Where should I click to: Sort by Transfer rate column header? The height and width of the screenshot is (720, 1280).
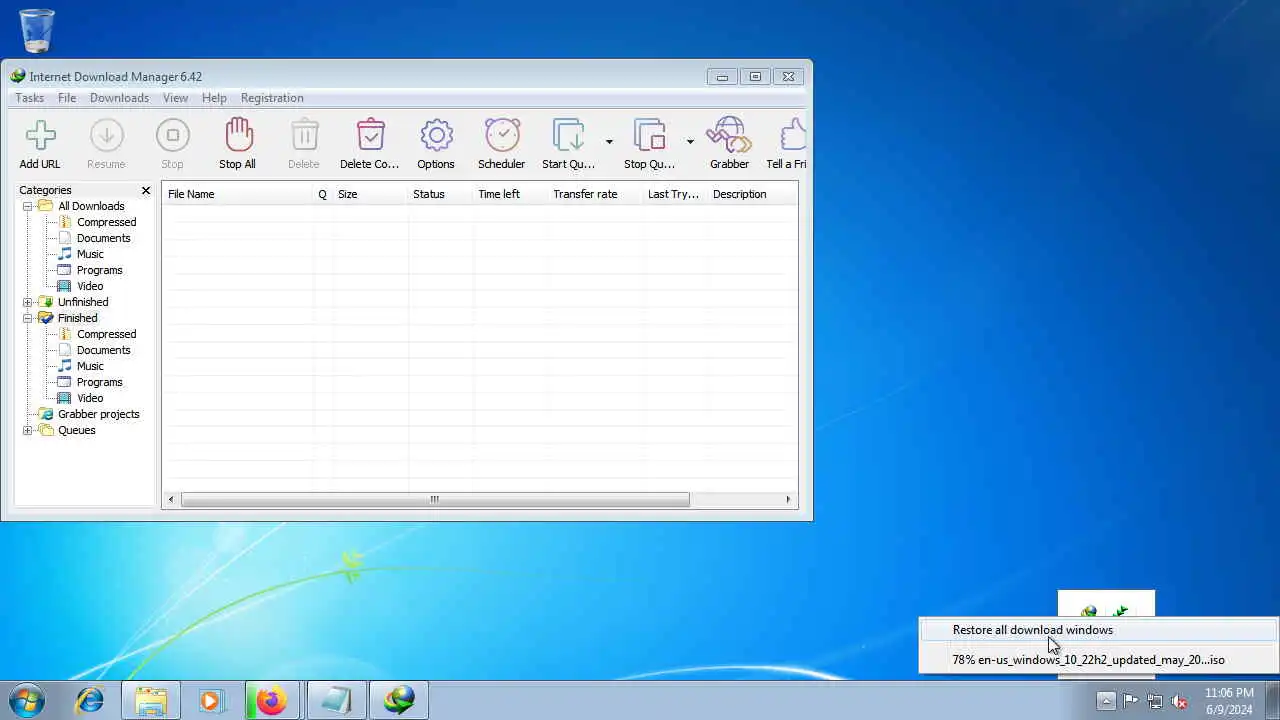595,194
